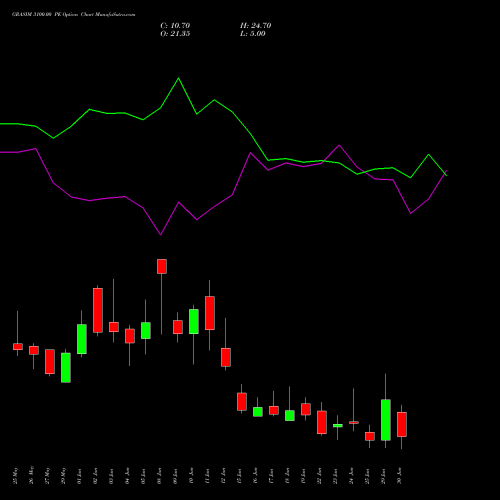The image size is (500, 500).
Task: Click the '29 Jun' date label
Action: point(383,476)
